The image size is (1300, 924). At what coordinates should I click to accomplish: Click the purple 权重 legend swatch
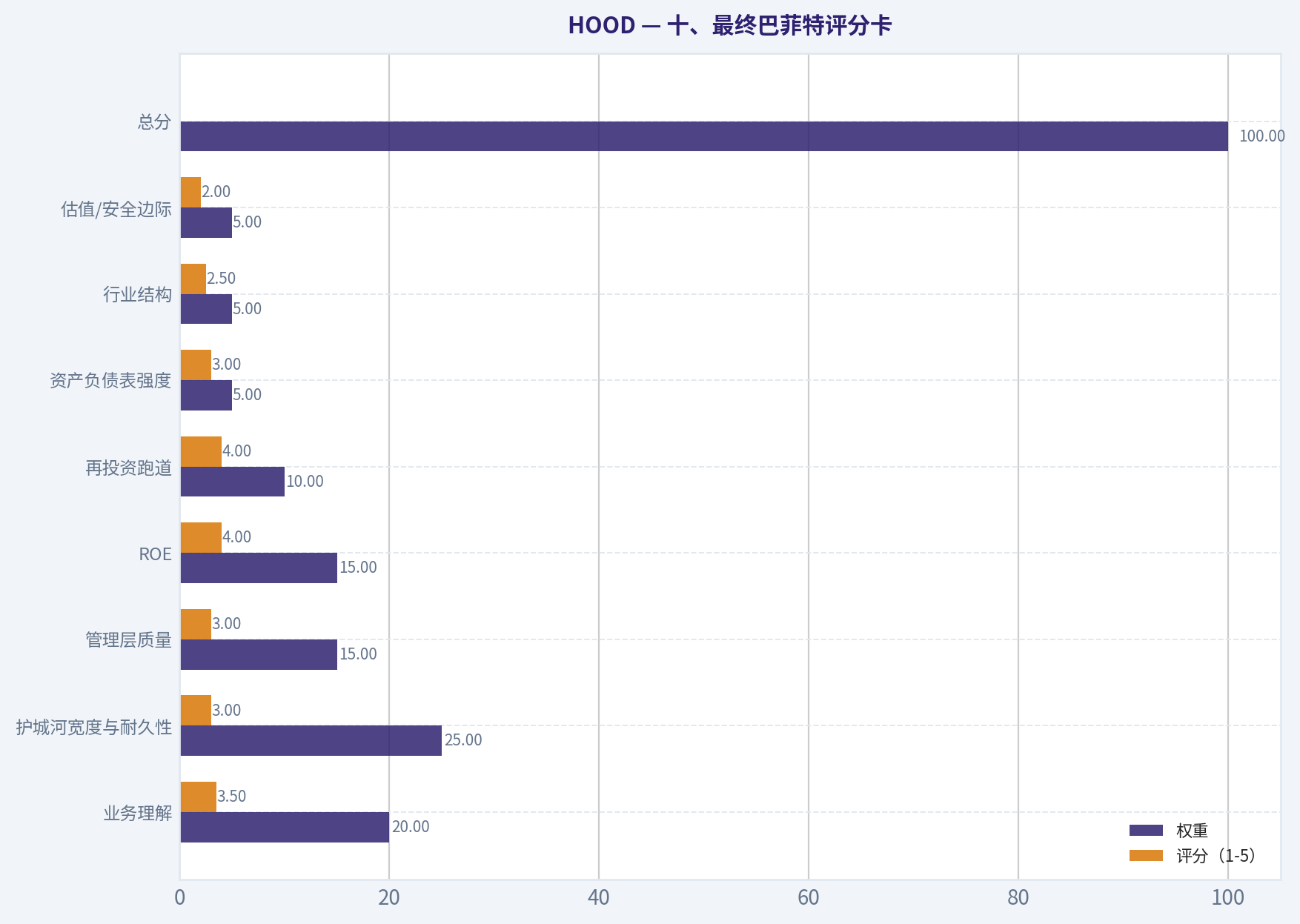(x=1146, y=830)
